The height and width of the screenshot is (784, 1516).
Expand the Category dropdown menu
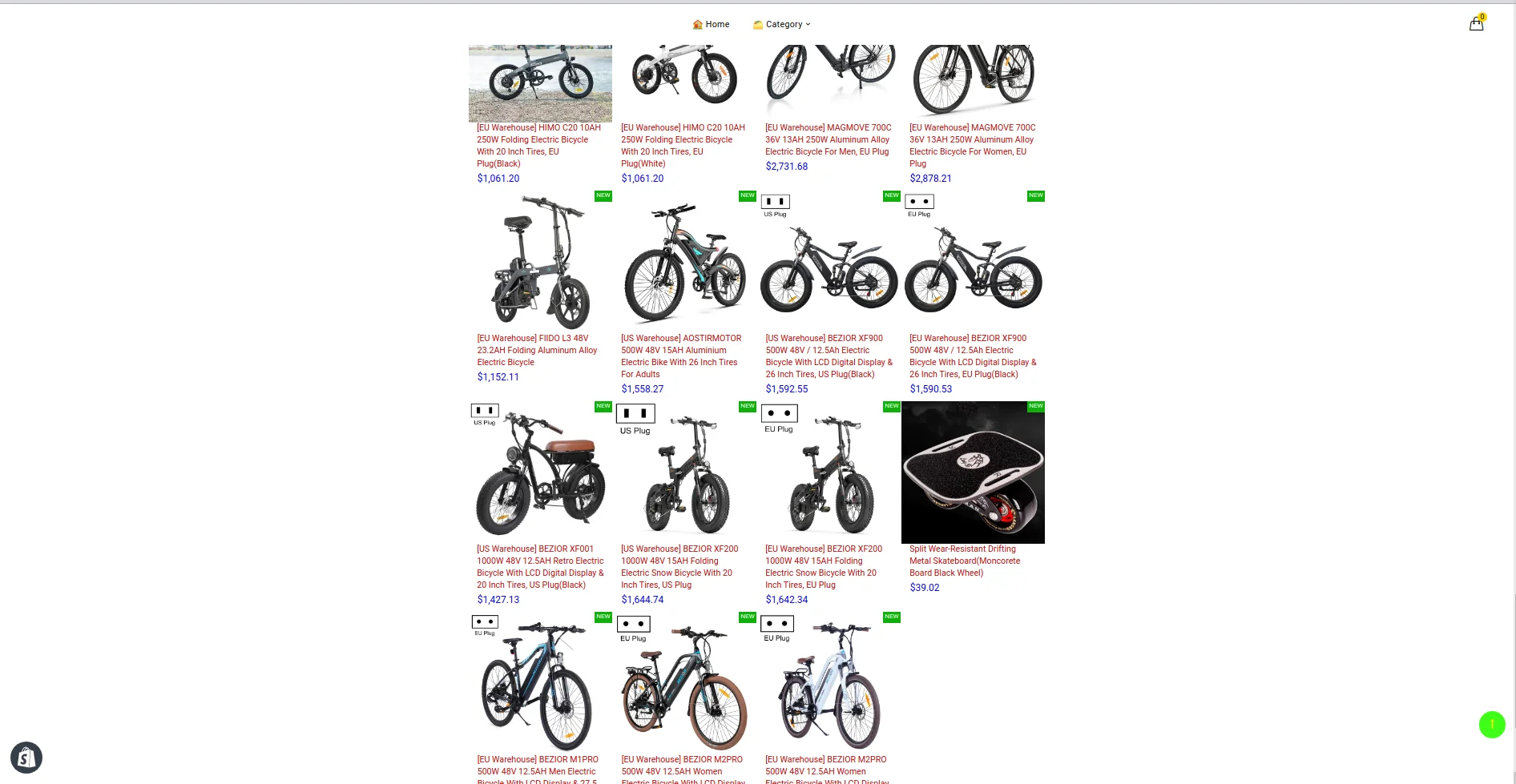click(x=782, y=24)
